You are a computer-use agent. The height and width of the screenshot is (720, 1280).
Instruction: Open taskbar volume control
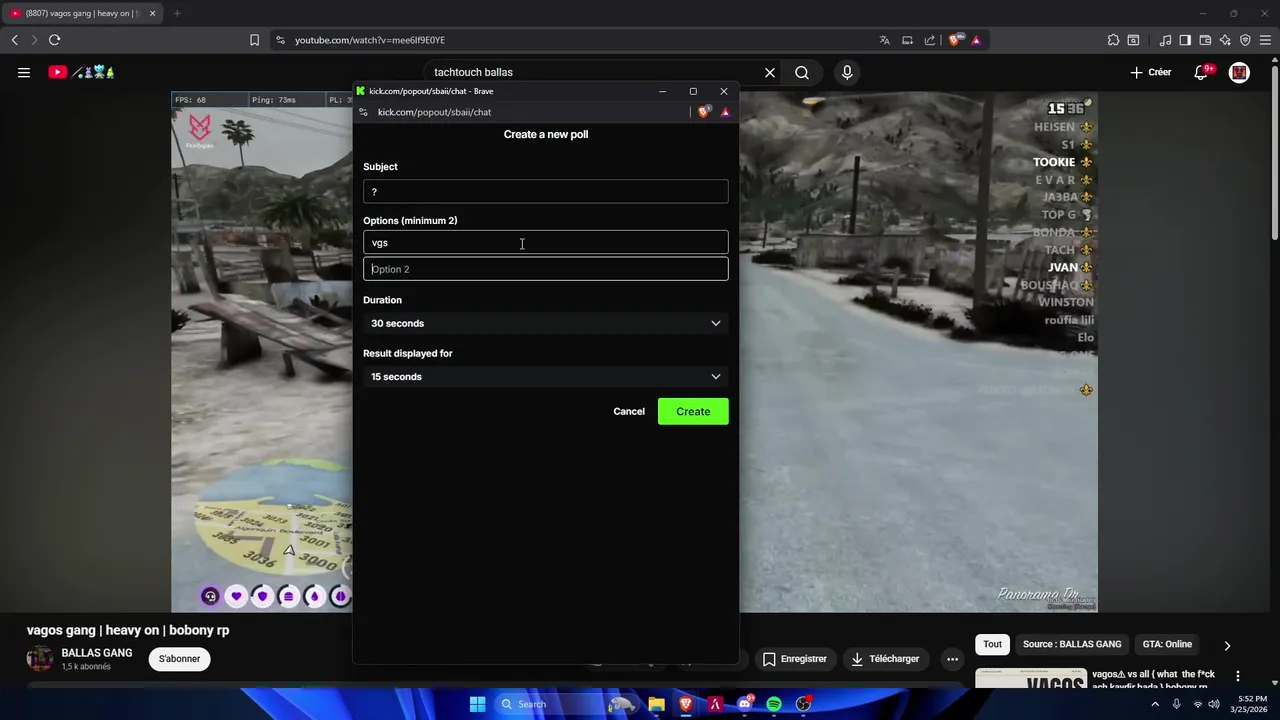pyautogui.click(x=1214, y=704)
